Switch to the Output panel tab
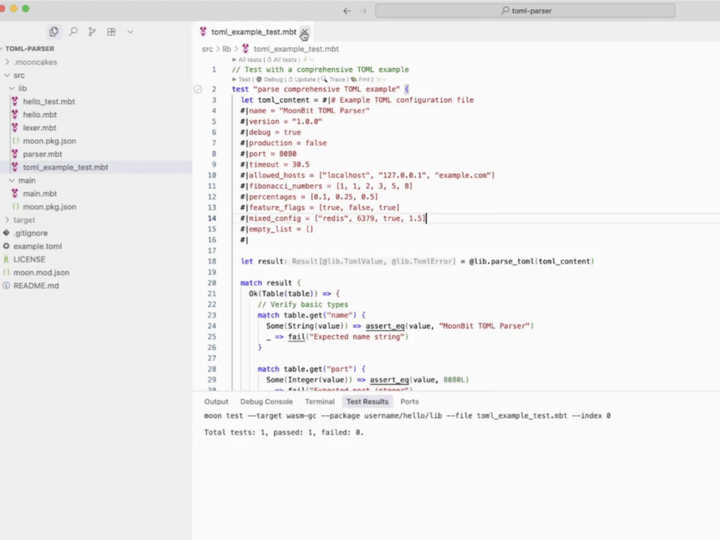The height and width of the screenshot is (540, 720). [x=216, y=401]
